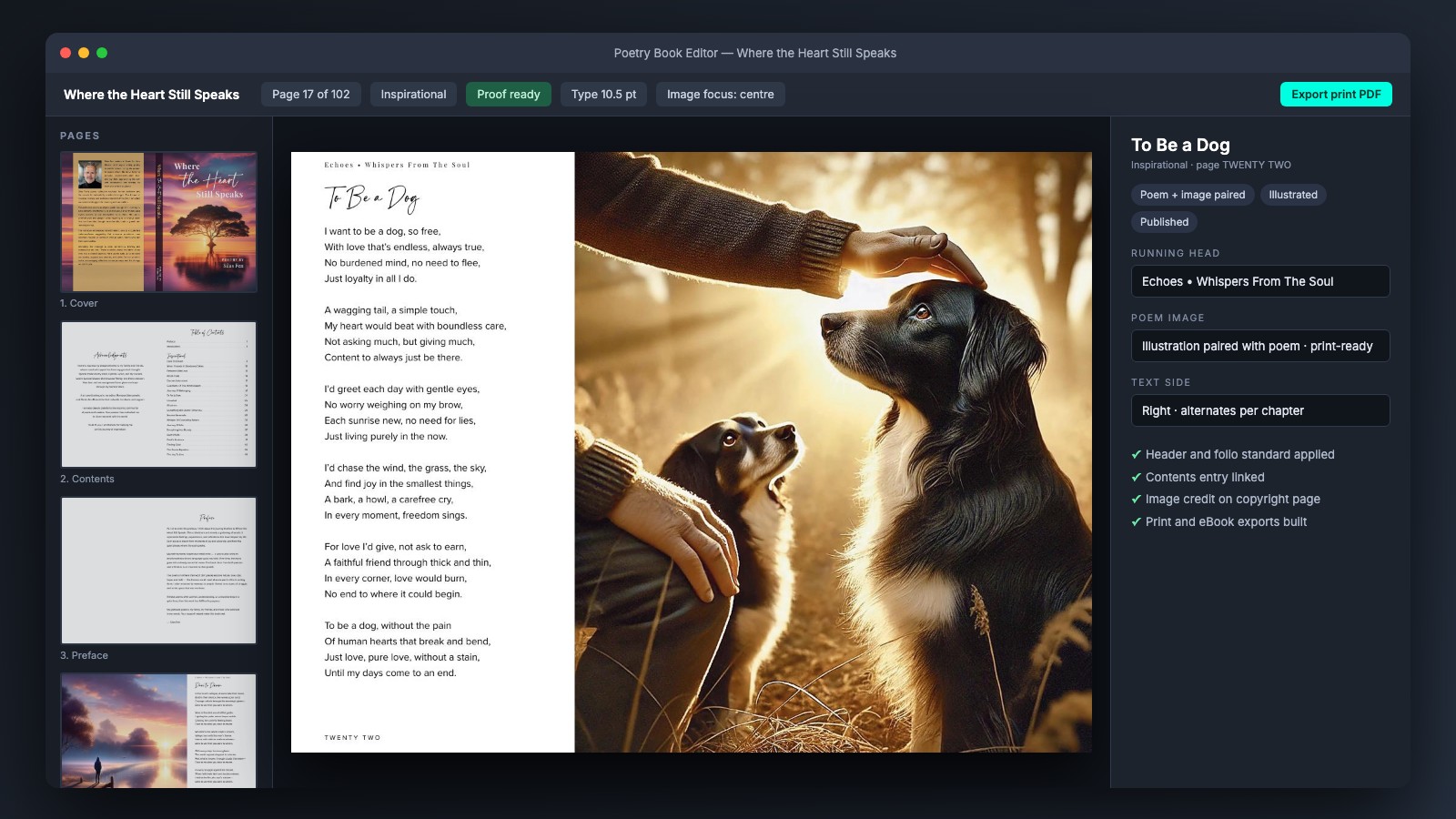The width and height of the screenshot is (1456, 819).
Task: Open the Contents page thumbnail
Action: (x=159, y=394)
